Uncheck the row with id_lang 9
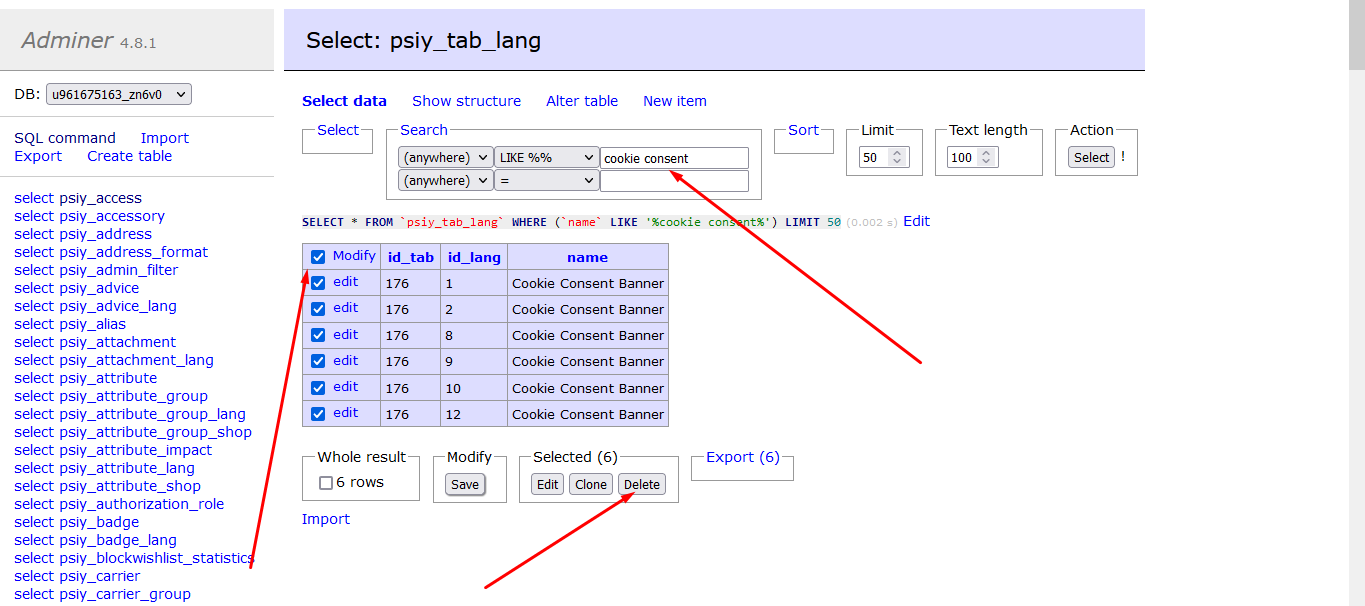 [x=318, y=361]
